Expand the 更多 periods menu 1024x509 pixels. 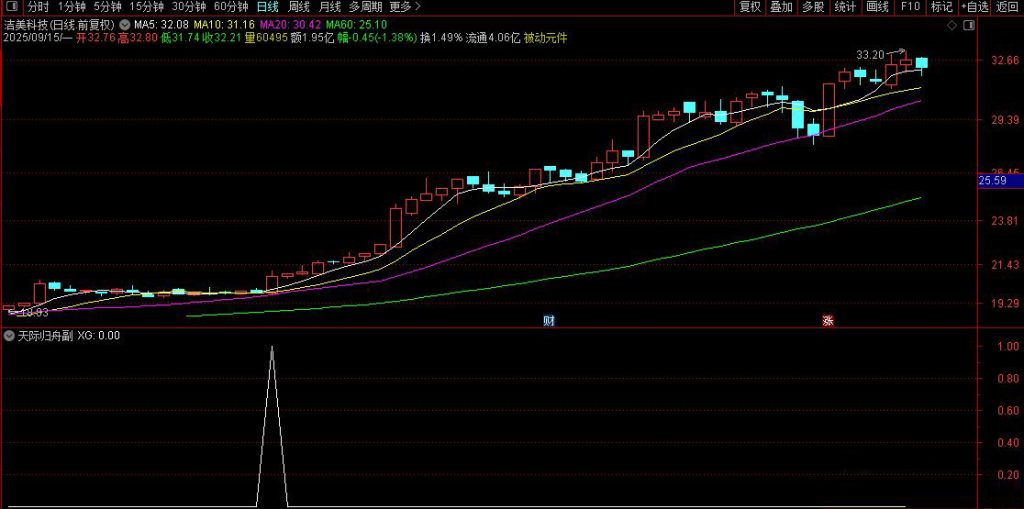401,6
